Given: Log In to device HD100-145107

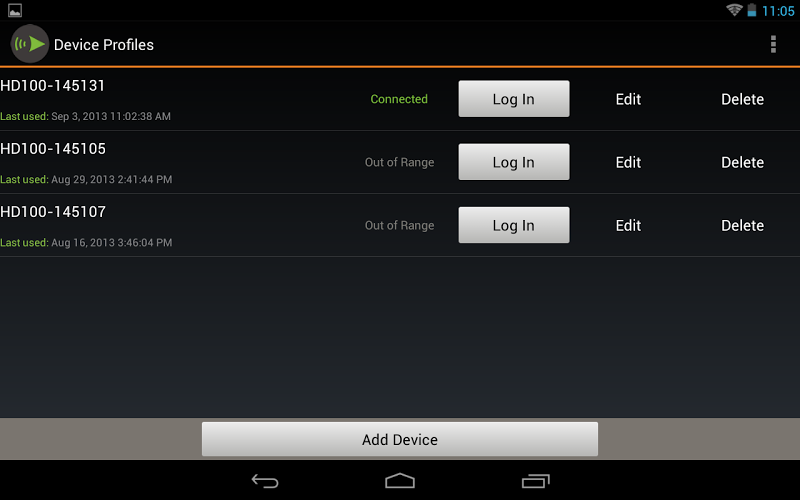Looking at the screenshot, I should click(x=514, y=225).
